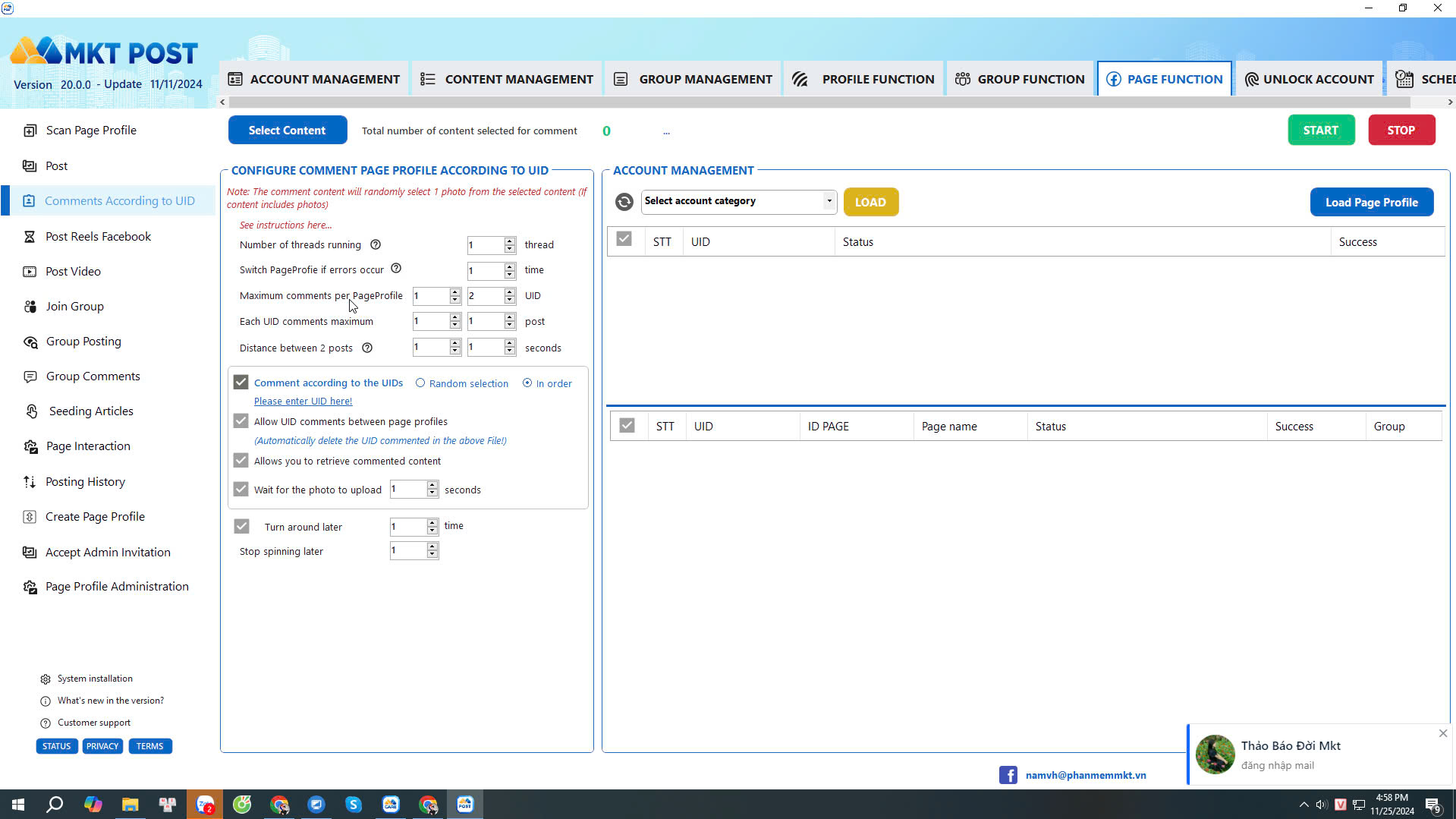
Task: Close the Thảo Bảo Đời Mkt notification
Action: pos(1442,733)
